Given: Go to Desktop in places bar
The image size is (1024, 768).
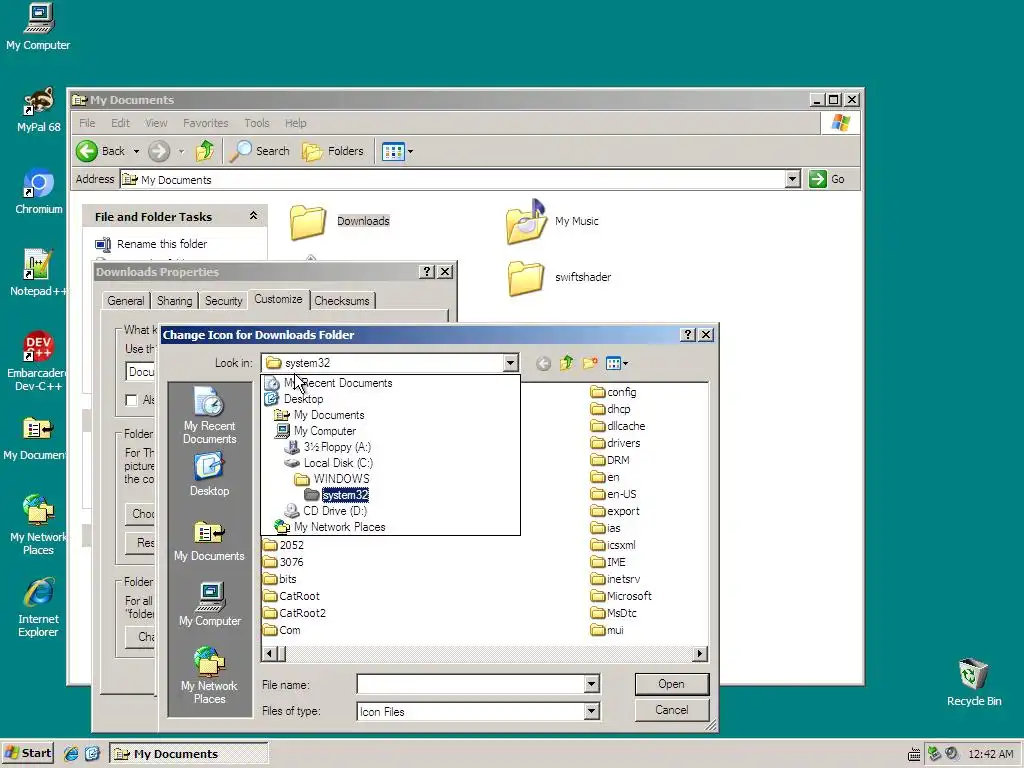Looking at the screenshot, I should 210,475.
